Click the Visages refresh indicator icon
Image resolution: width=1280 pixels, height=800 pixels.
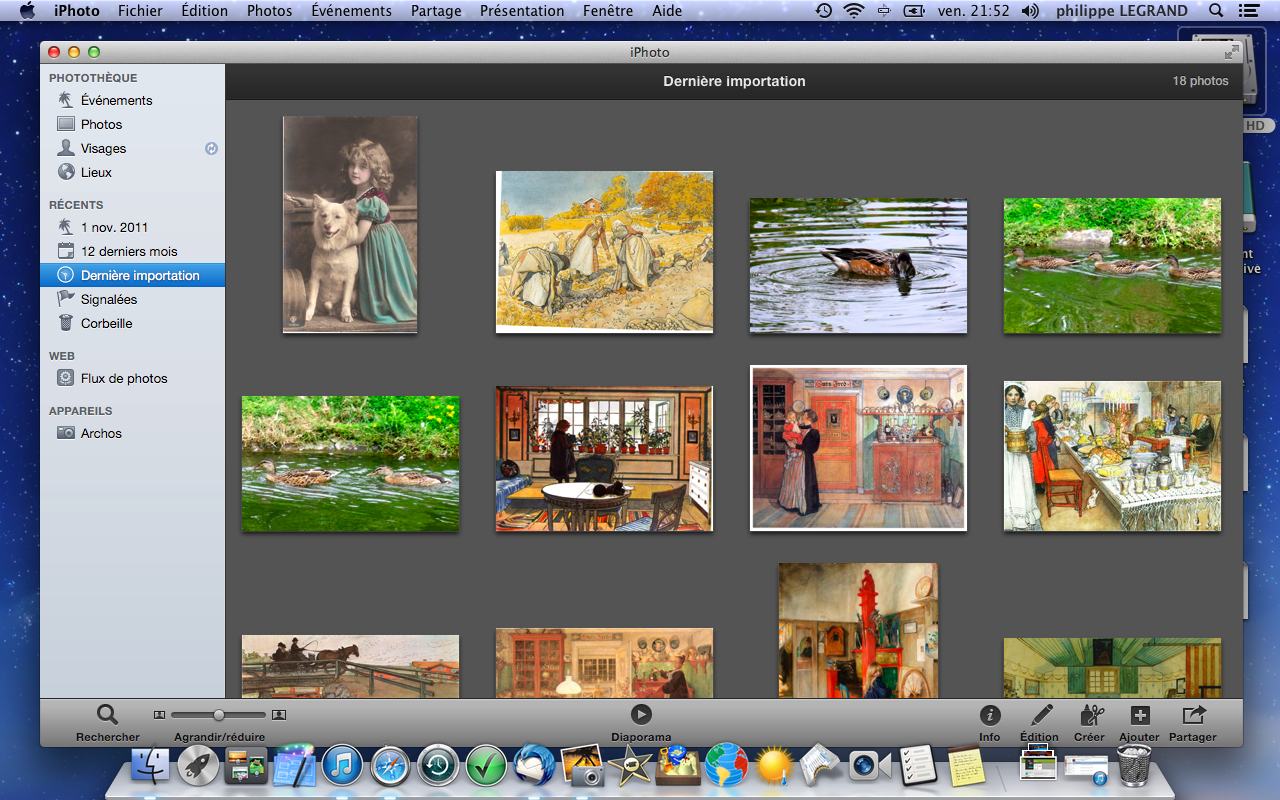(211, 148)
